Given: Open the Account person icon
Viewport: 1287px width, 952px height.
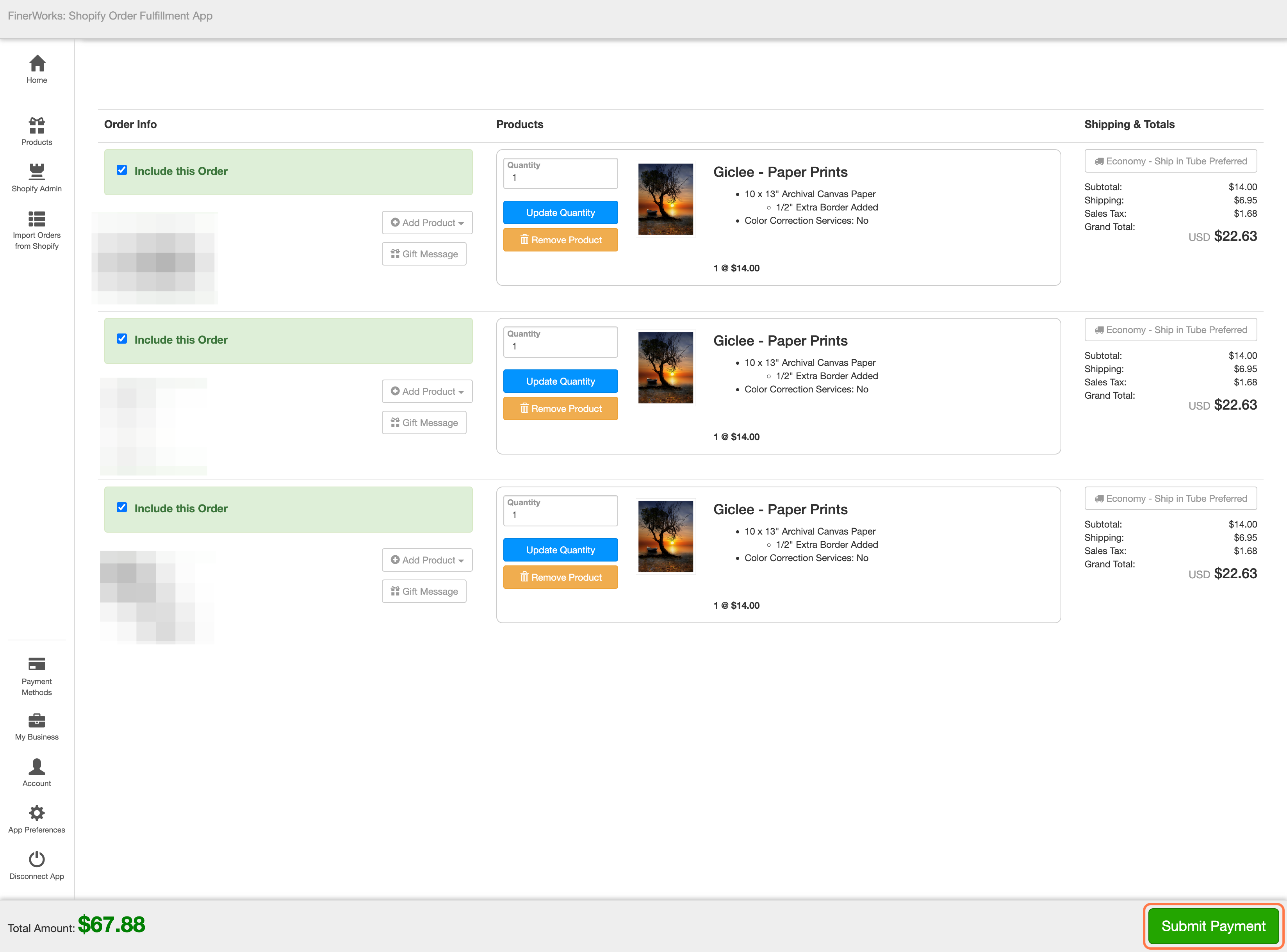Looking at the screenshot, I should [x=37, y=767].
